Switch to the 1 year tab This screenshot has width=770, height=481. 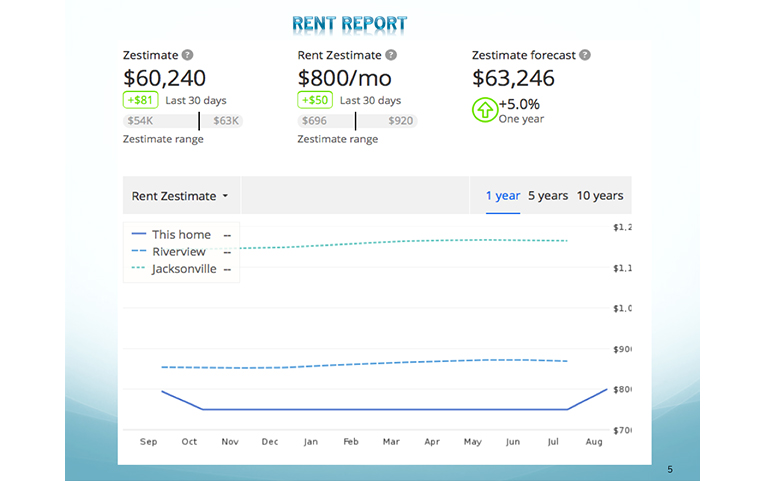(x=503, y=196)
